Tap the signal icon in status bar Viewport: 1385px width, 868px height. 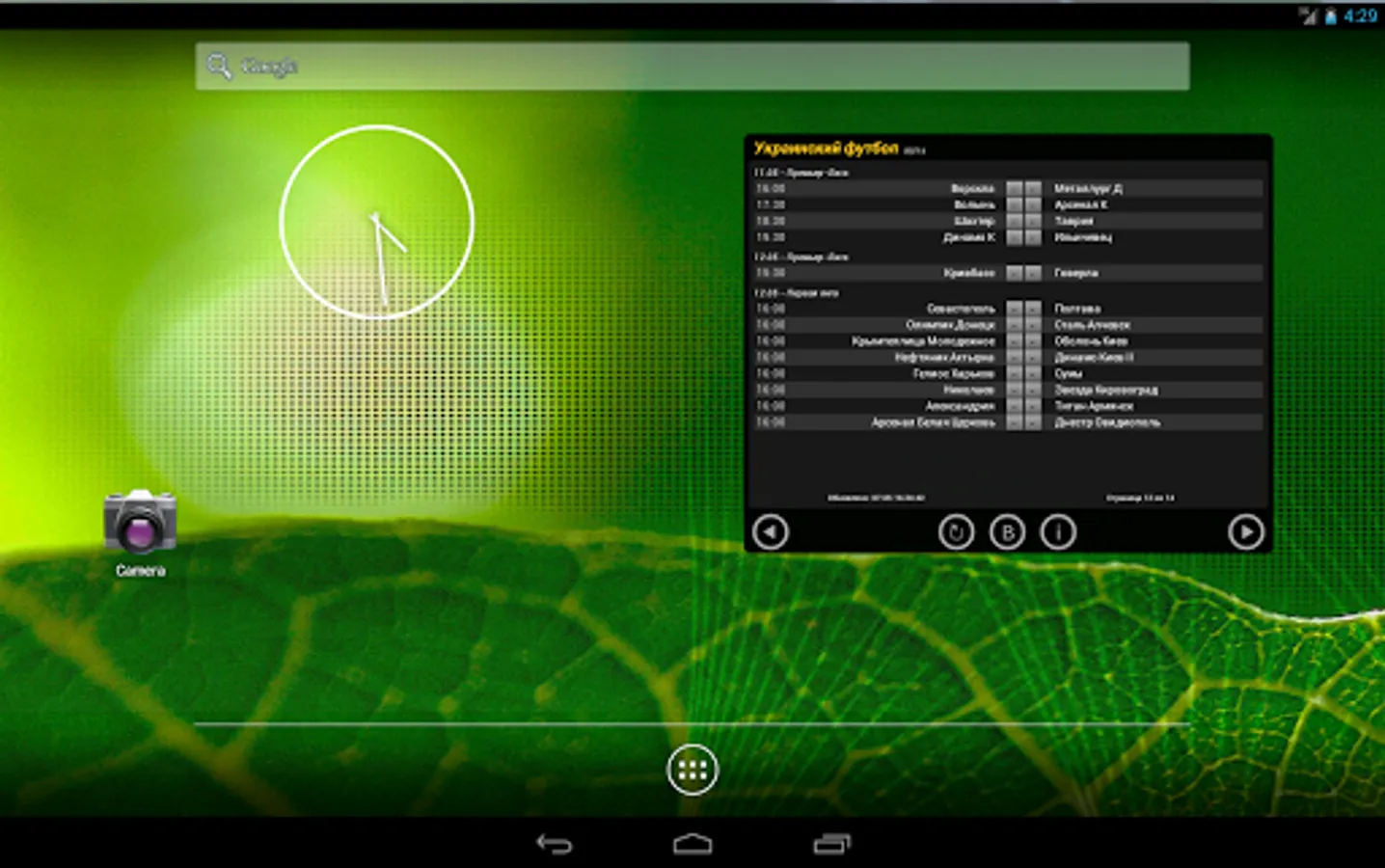[x=1308, y=15]
